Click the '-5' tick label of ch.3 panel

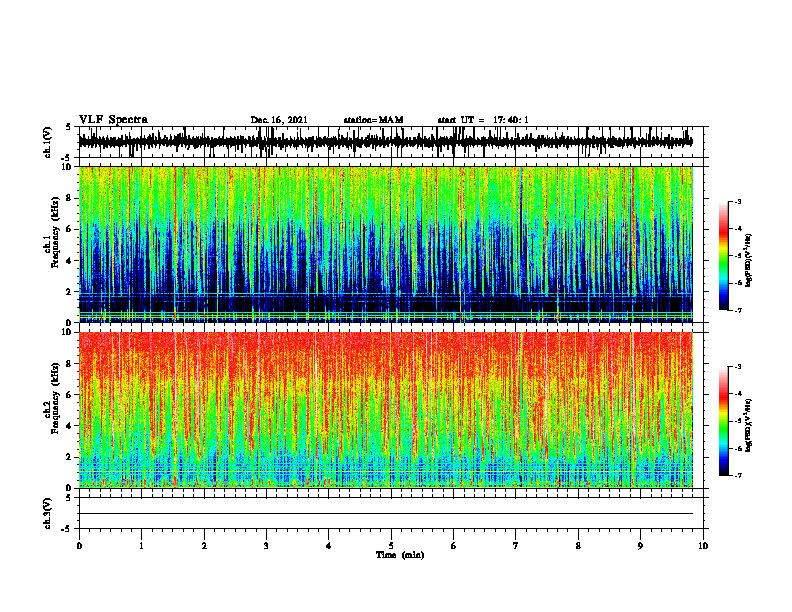68,529
